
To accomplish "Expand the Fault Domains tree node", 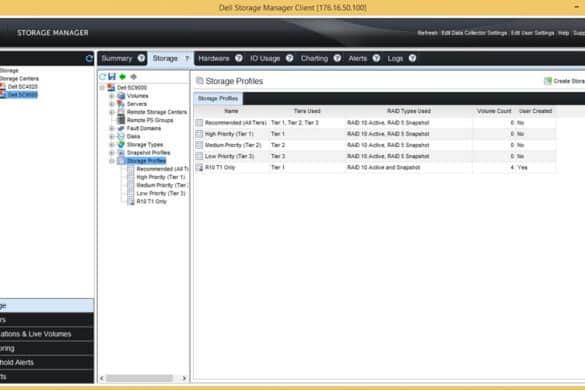I will click(112, 128).
